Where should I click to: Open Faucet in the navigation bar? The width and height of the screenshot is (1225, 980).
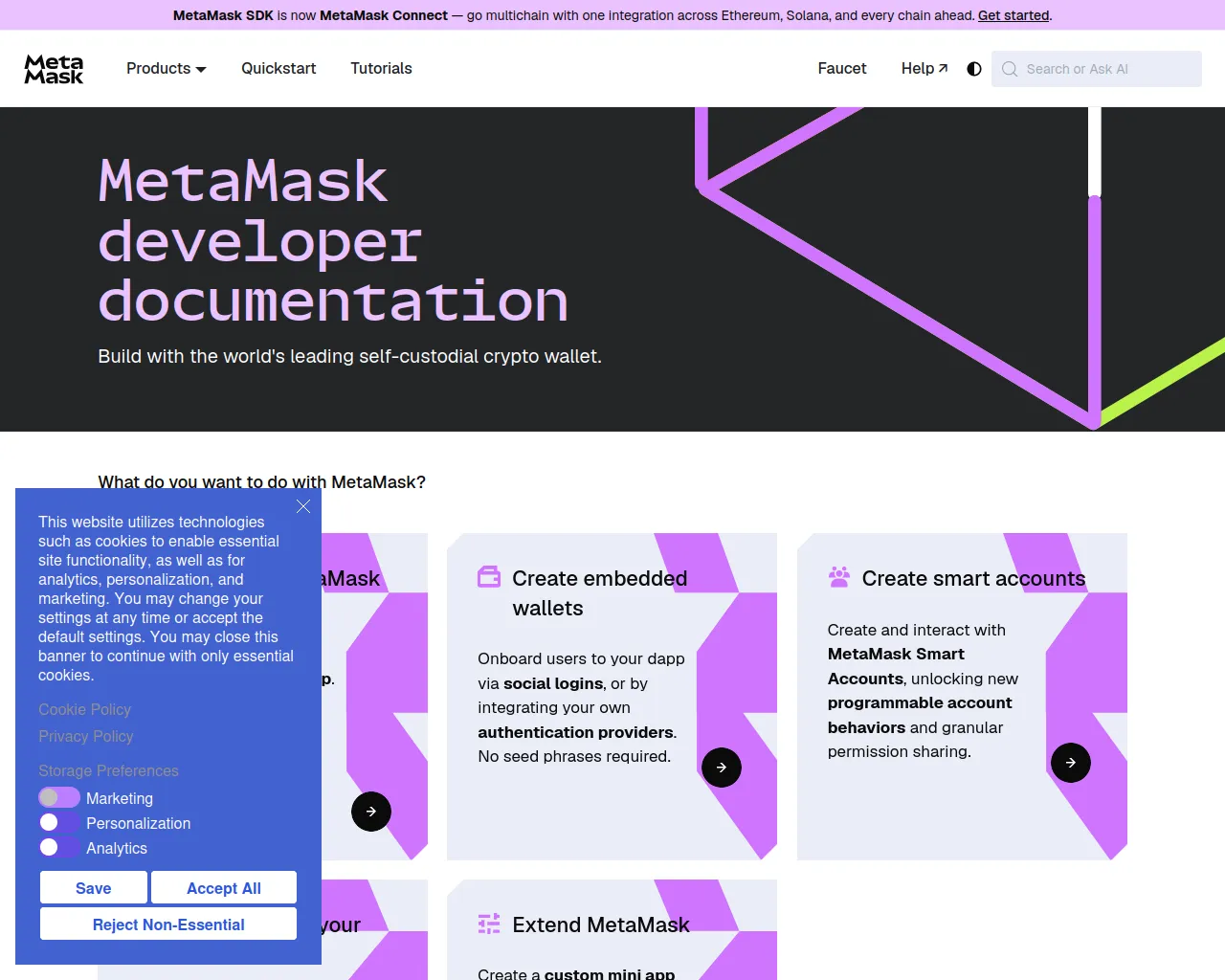(x=842, y=69)
